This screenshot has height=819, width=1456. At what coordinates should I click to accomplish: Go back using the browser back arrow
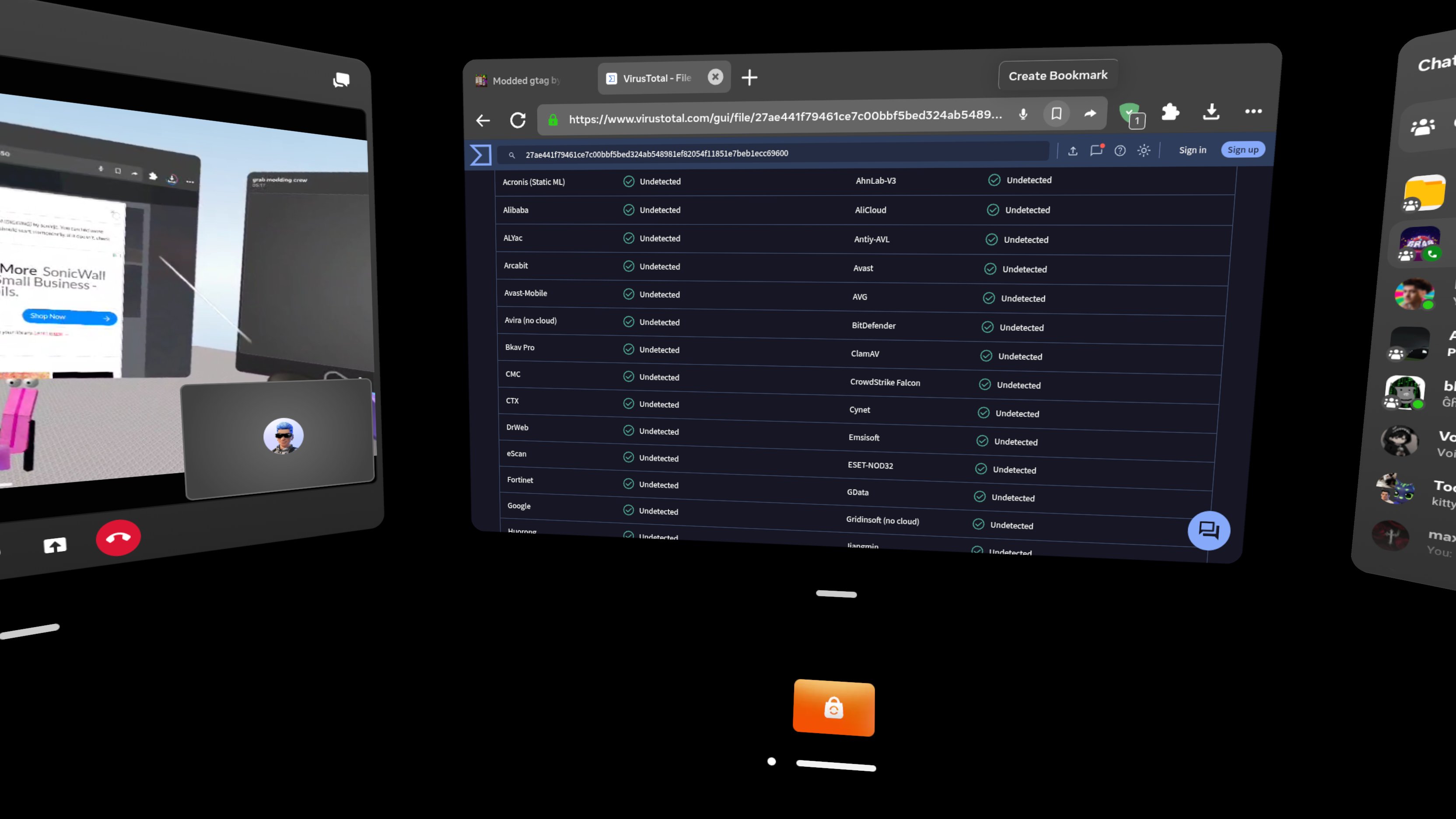point(483,120)
